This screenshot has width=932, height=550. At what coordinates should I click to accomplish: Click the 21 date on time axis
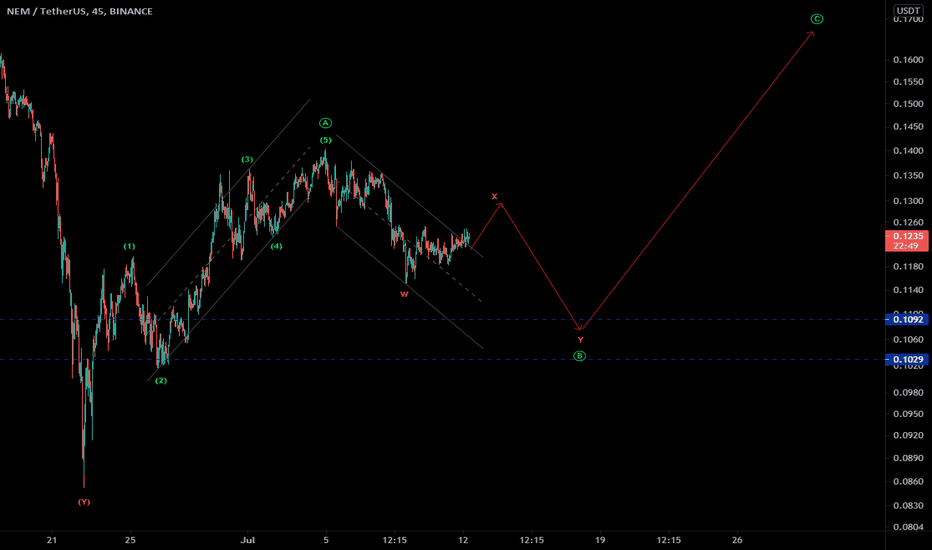[x=52, y=540]
